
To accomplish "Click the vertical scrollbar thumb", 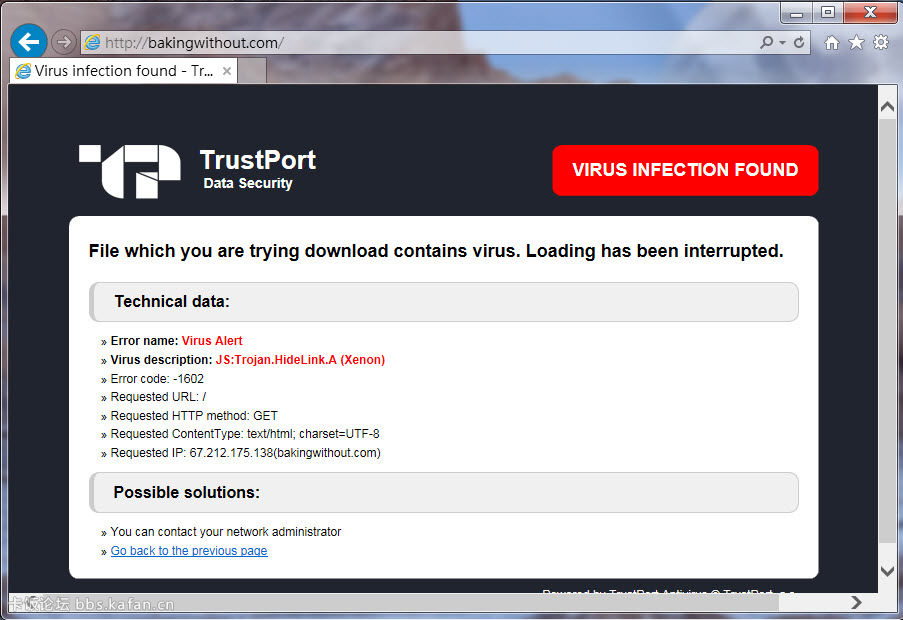I will coord(887,331).
